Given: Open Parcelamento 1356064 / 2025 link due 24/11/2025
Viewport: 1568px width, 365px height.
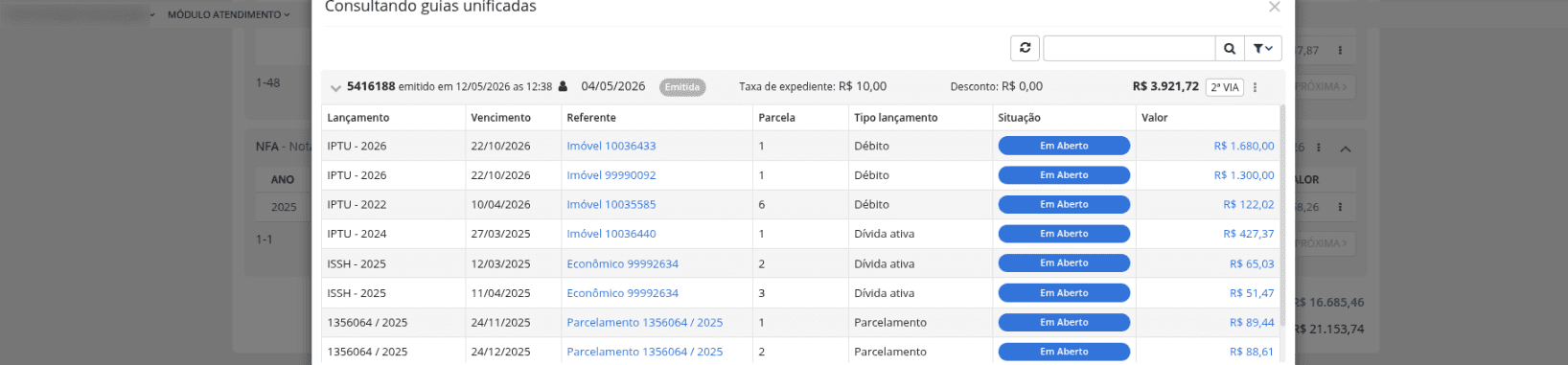Looking at the screenshot, I should [x=644, y=322].
